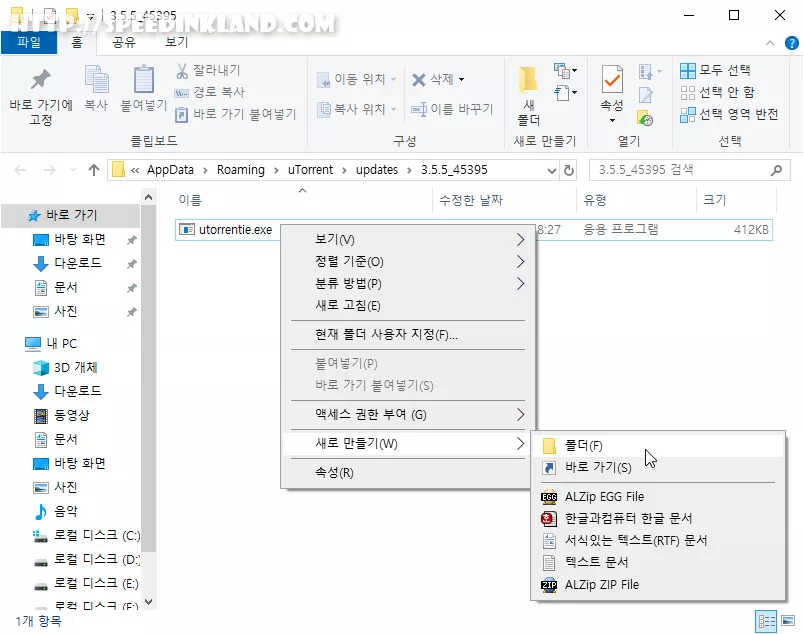Click the Copy icon in ribbon
Screen dimensions: 804x634
pos(96,80)
